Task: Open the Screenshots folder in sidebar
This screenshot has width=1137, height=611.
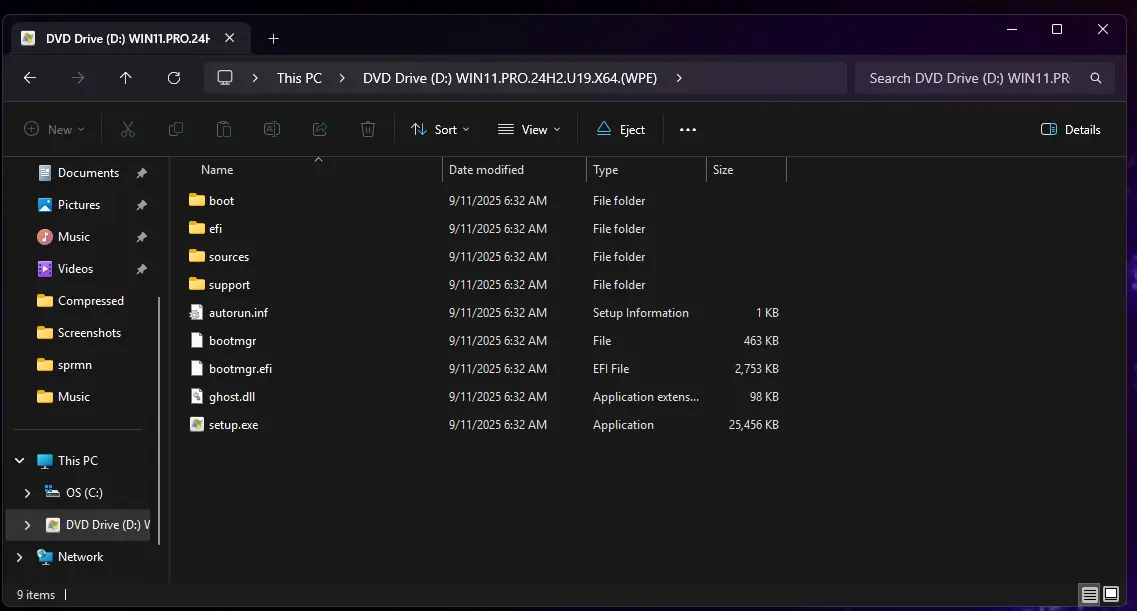Action: pyautogui.click(x=88, y=333)
